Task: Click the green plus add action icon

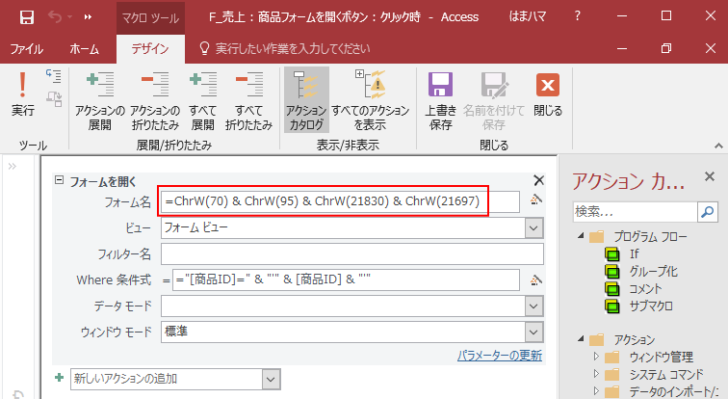Action: [x=59, y=378]
